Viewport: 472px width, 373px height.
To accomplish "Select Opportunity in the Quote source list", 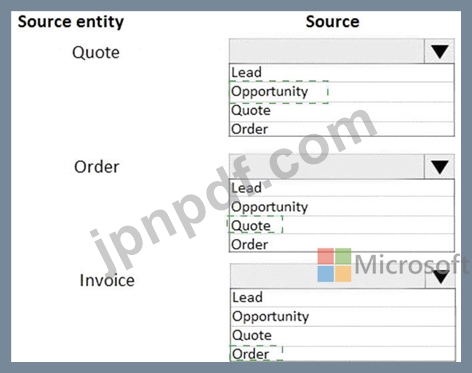I will pyautogui.click(x=342, y=92).
